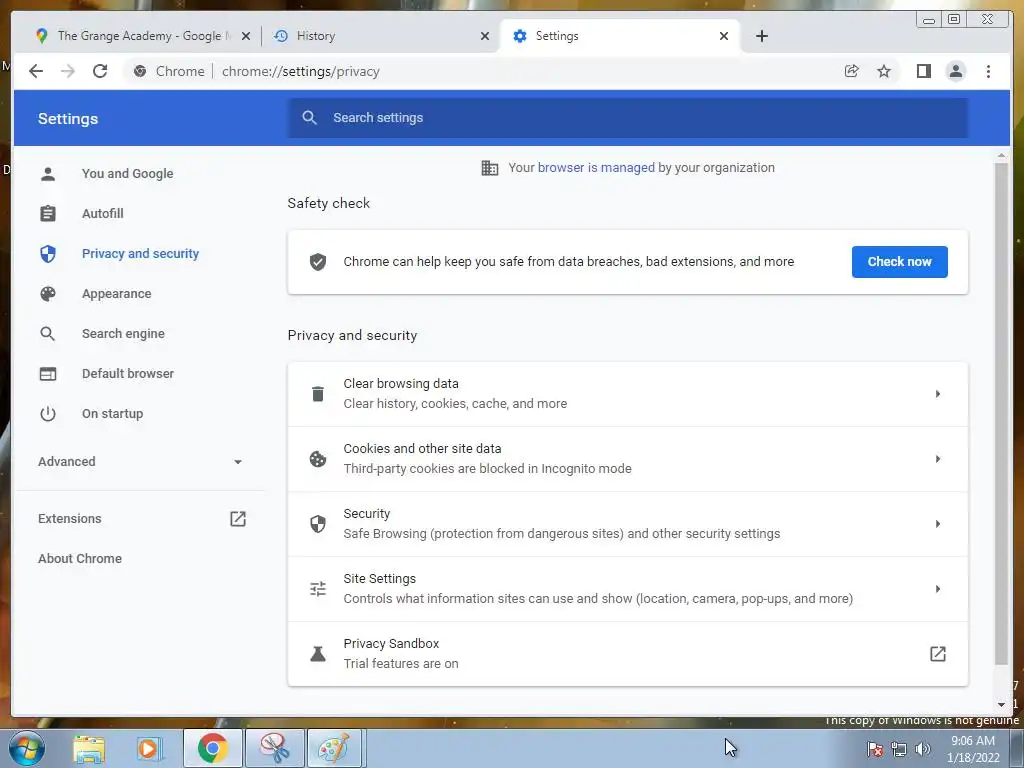This screenshot has width=1024, height=768.
Task: Run safety check with Check now
Action: (899, 262)
